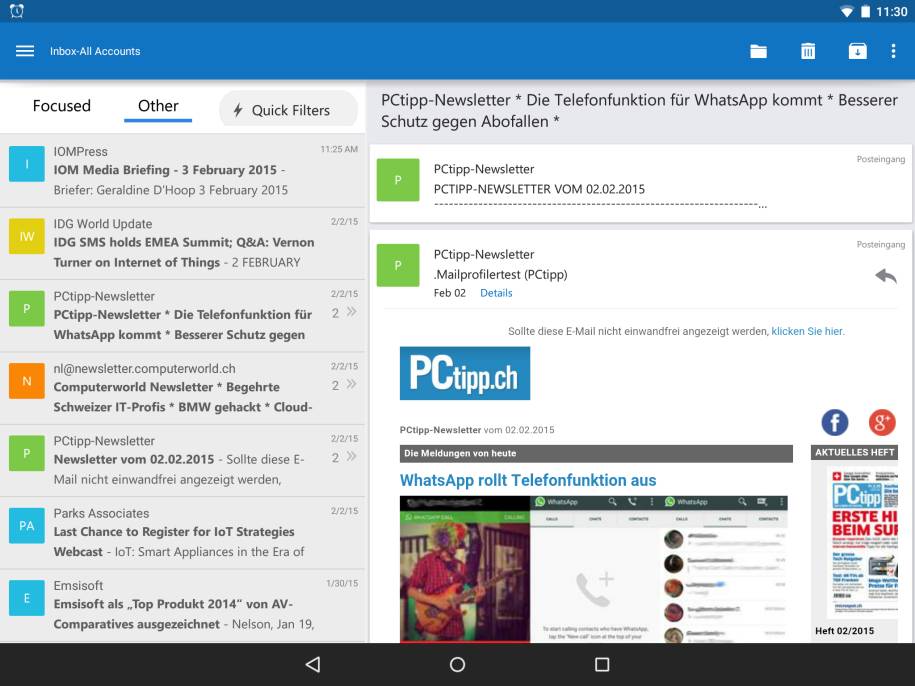Delete the email with the trash icon
Image resolution: width=915 pixels, height=686 pixels.
[808, 51]
